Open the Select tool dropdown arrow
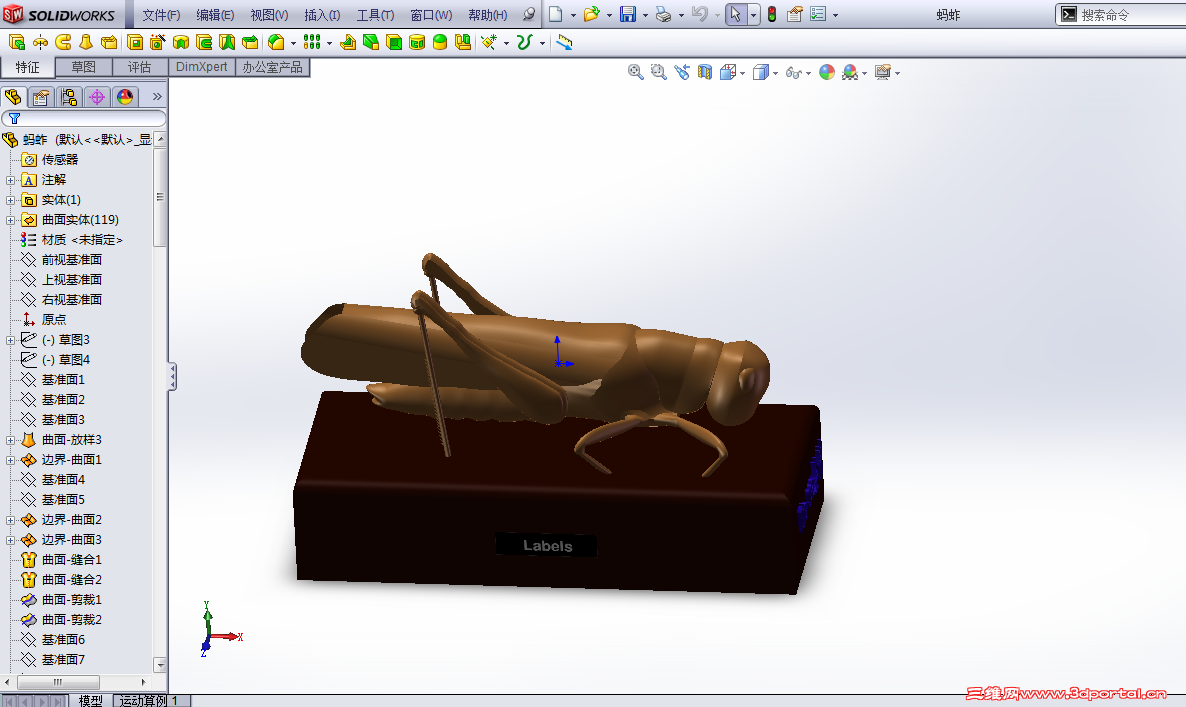 pyautogui.click(x=753, y=15)
